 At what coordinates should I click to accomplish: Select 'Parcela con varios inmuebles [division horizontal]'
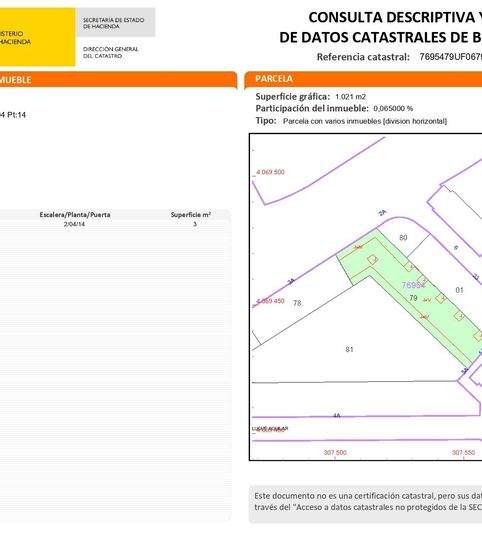coord(365,121)
